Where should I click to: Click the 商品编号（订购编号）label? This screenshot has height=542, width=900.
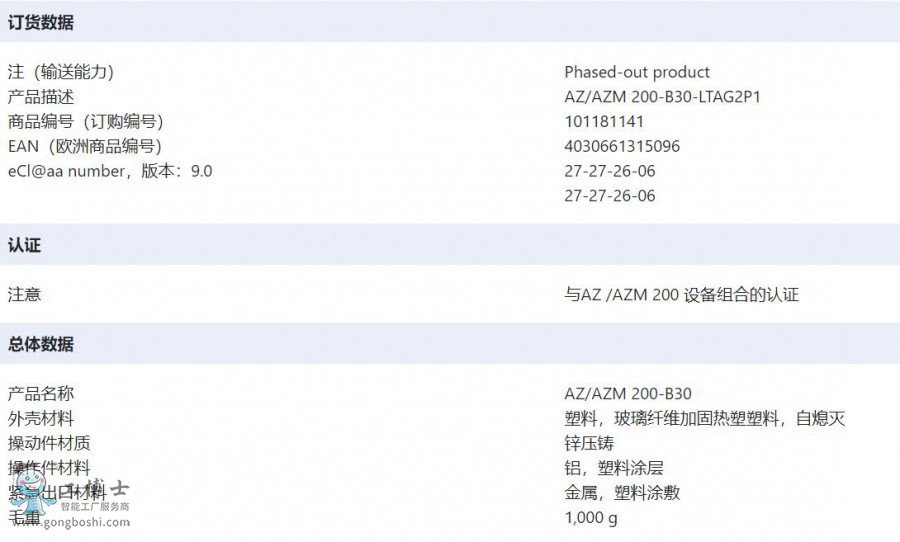click(85, 121)
